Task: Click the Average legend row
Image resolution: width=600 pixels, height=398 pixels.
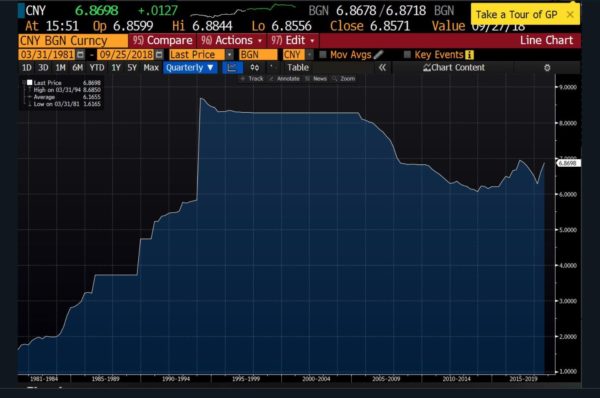Action: (x=63, y=97)
